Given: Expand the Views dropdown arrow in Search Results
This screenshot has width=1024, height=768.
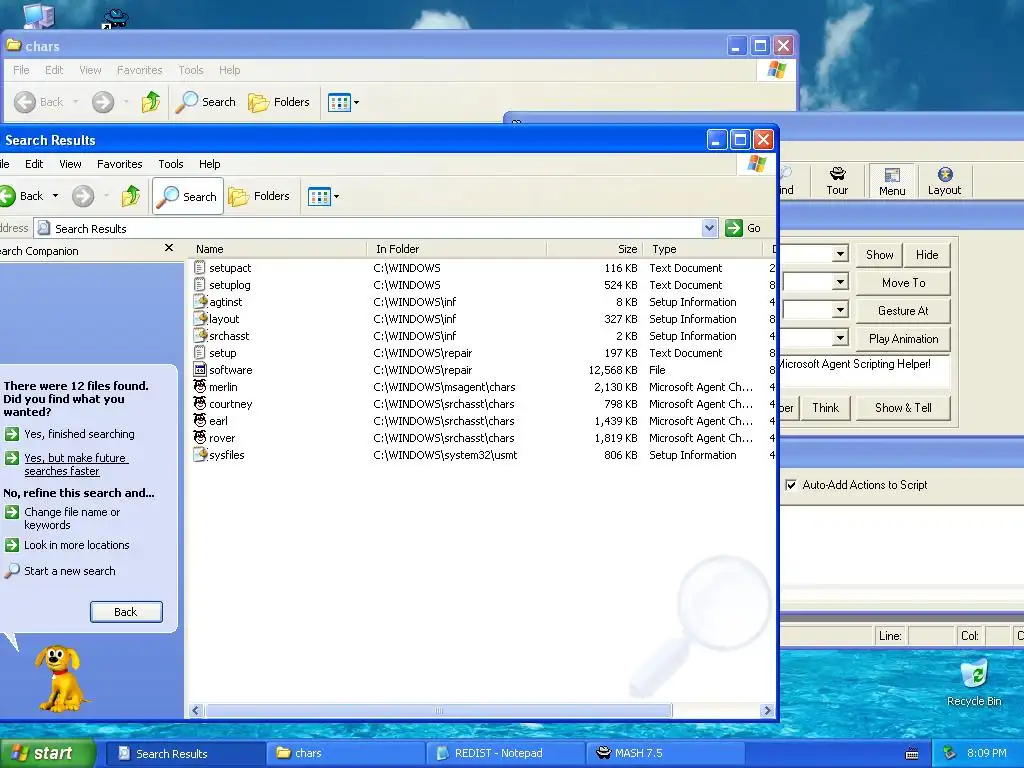Looking at the screenshot, I should coord(336,196).
